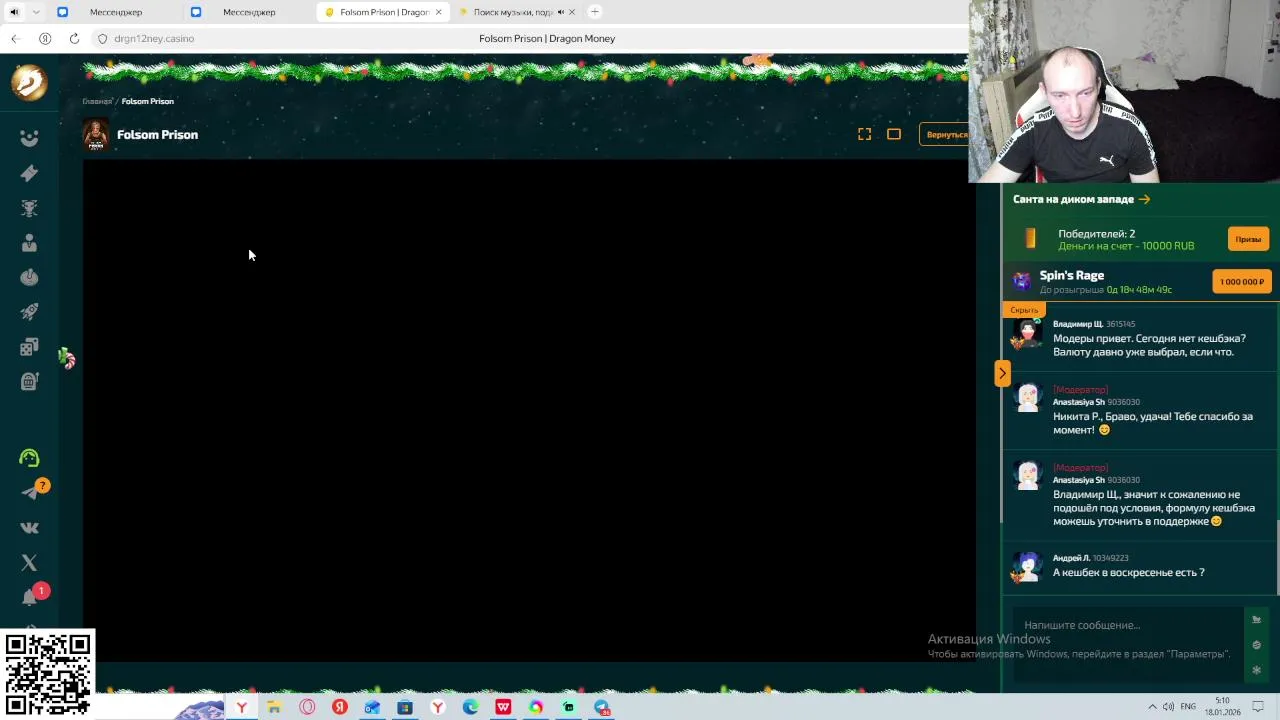This screenshot has height=720, width=1280.
Task: Switch game to theater view icon
Action: pos(894,134)
